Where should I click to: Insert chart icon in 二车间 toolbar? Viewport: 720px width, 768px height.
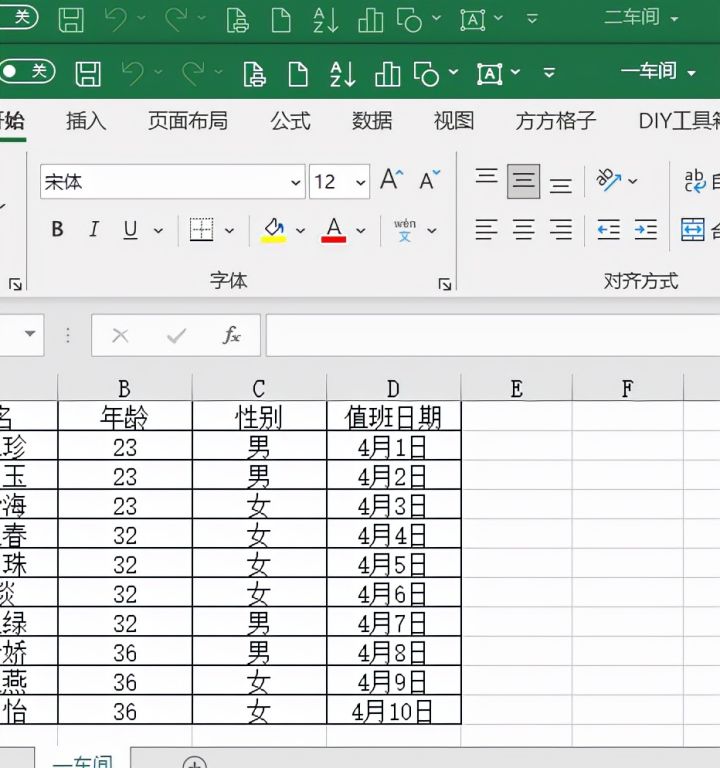coord(371,20)
